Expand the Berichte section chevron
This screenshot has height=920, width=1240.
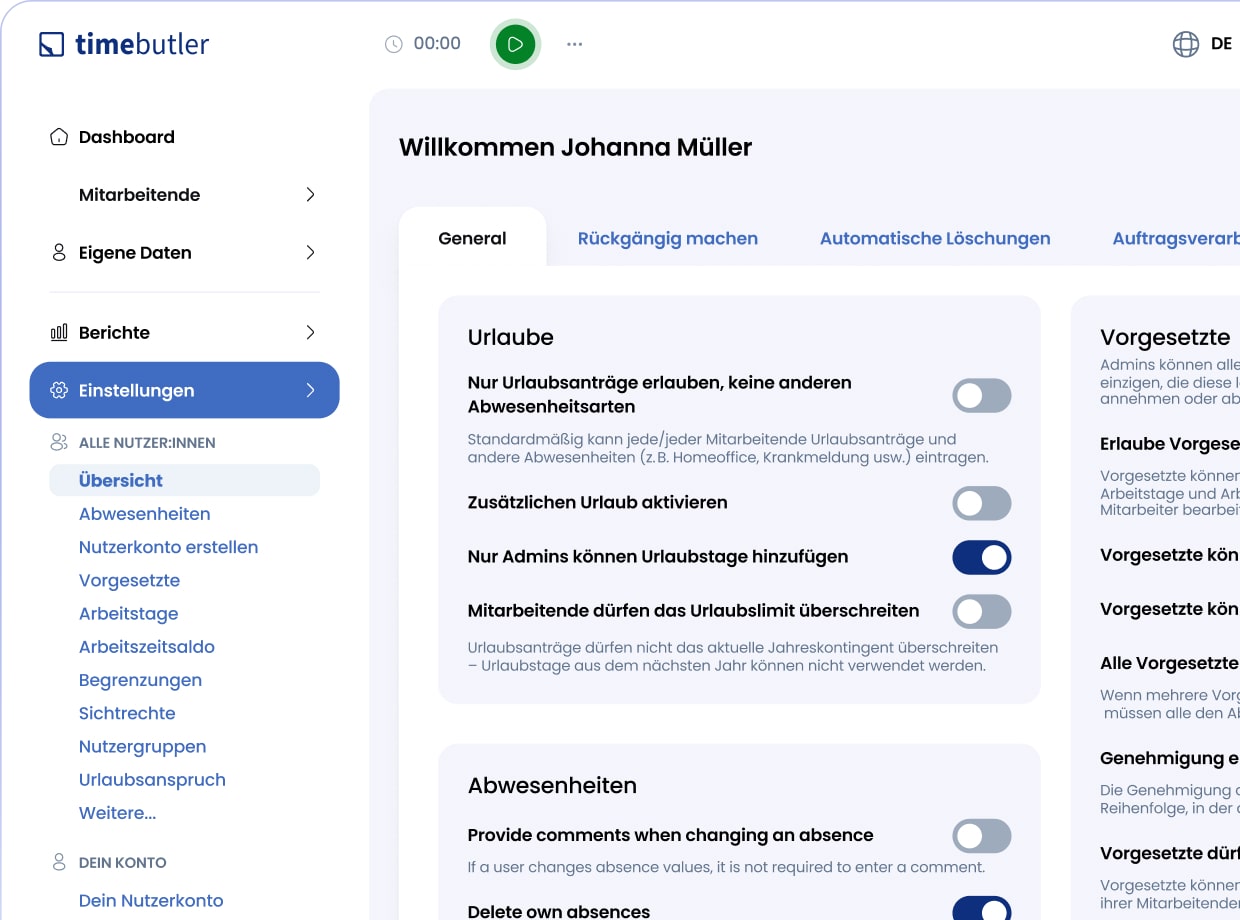[x=310, y=332]
